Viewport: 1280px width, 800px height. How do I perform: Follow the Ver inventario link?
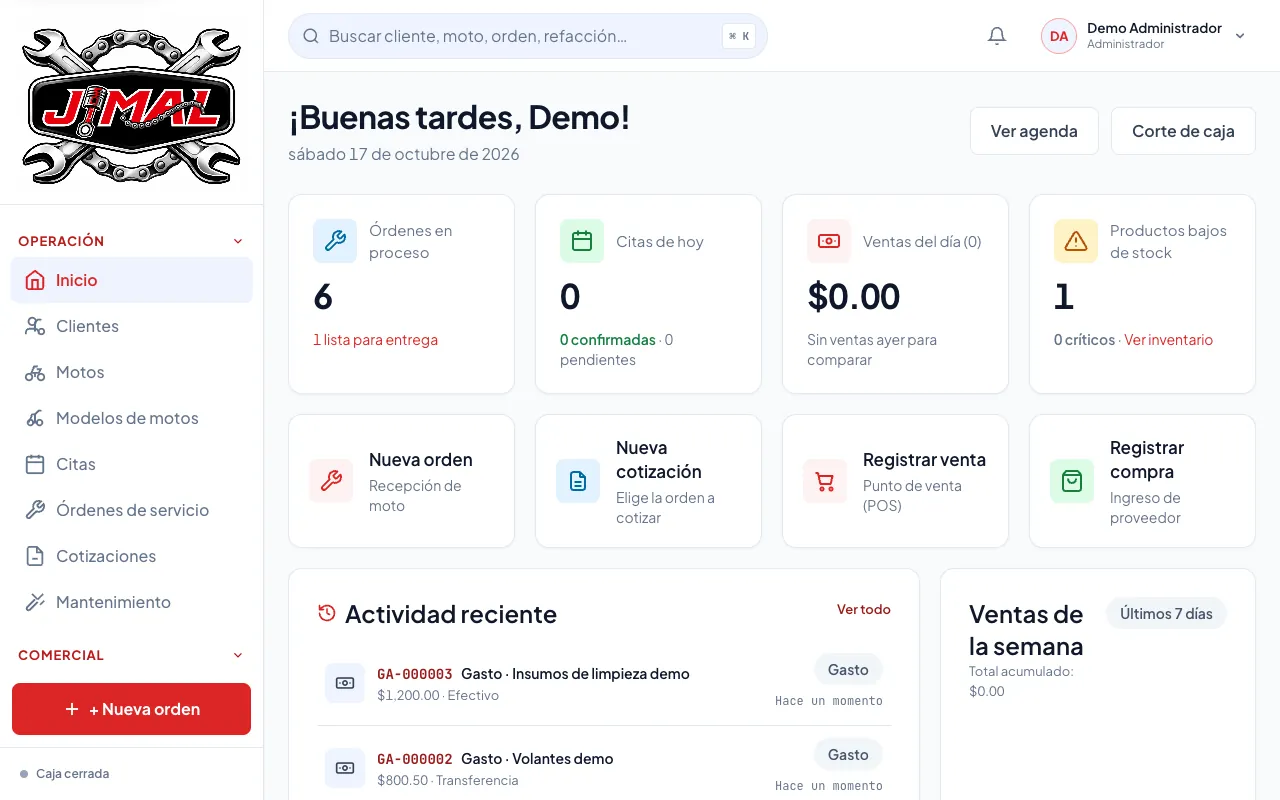tap(1168, 340)
